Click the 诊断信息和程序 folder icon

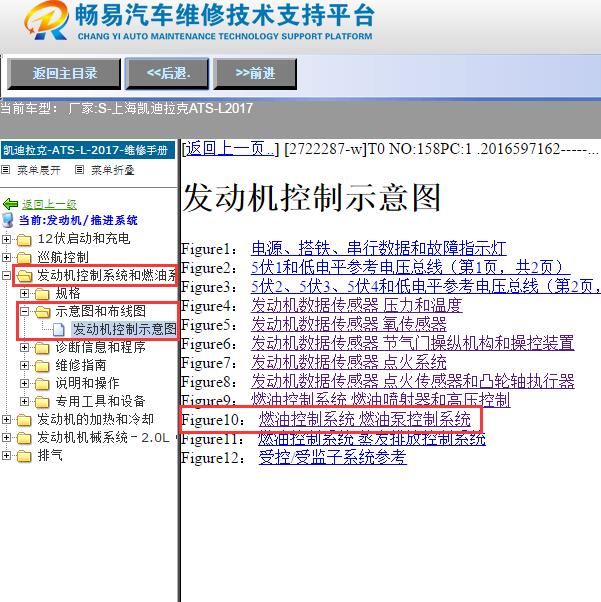[x=42, y=348]
